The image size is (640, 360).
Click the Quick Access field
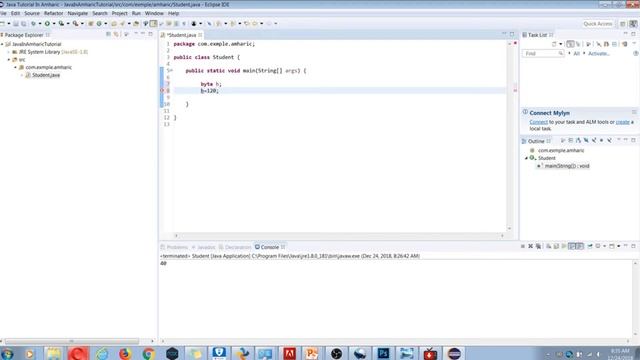598,24
